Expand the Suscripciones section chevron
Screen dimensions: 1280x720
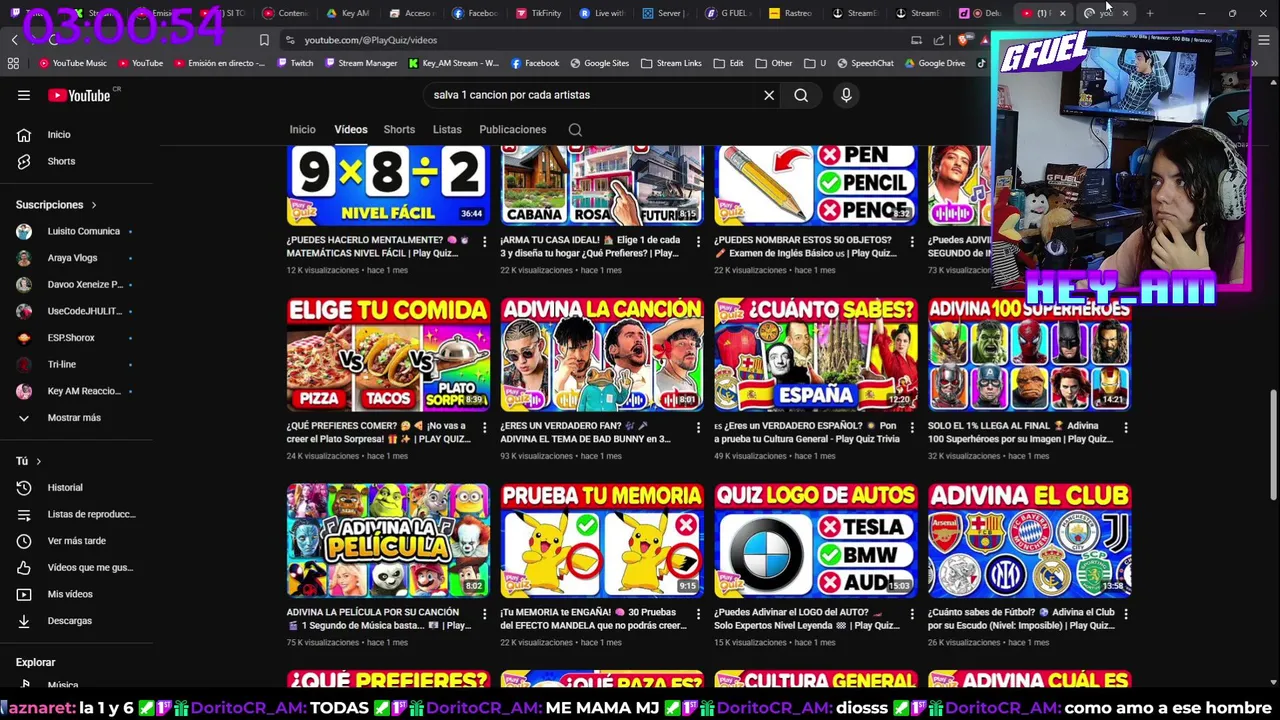(x=94, y=205)
